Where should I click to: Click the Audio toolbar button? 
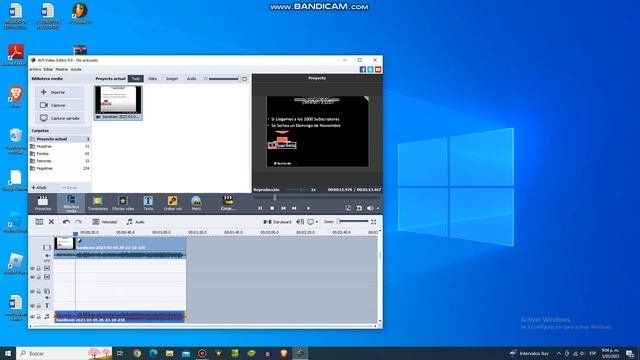[136, 222]
